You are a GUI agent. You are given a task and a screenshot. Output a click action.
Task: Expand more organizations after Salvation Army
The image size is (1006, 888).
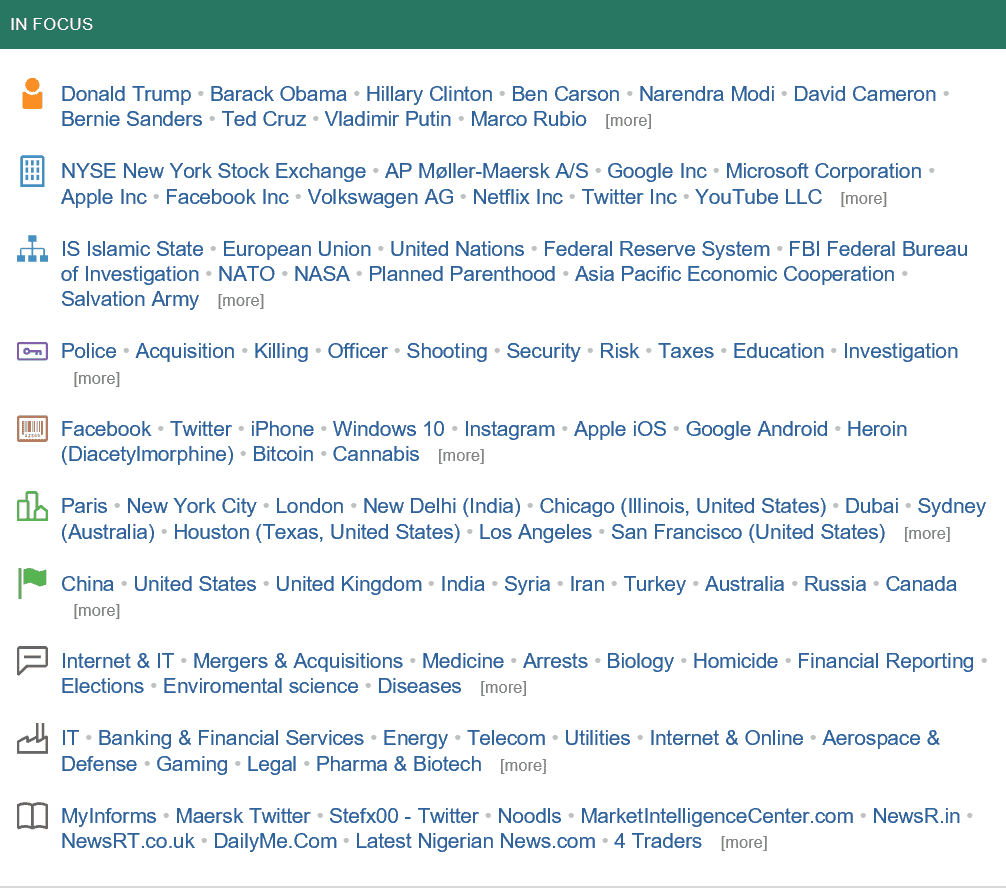point(241,300)
